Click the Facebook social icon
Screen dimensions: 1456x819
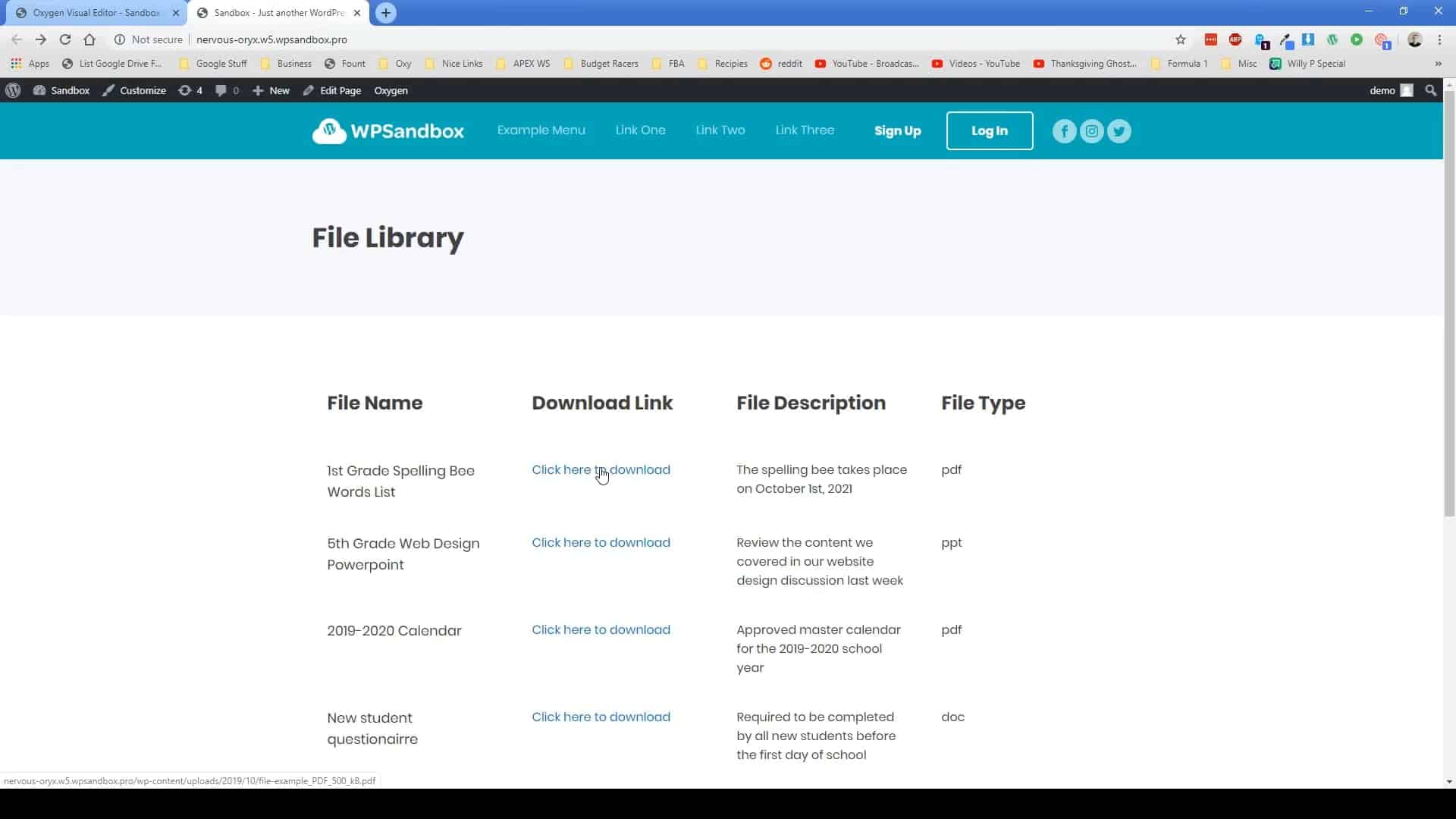tap(1064, 131)
